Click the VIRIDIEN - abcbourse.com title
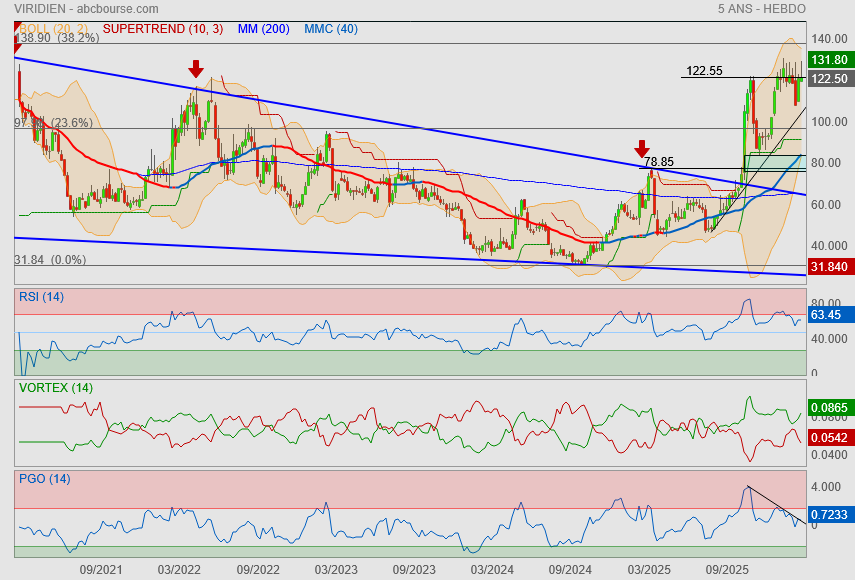Viewport: 855px width, 580px height. (80, 8)
